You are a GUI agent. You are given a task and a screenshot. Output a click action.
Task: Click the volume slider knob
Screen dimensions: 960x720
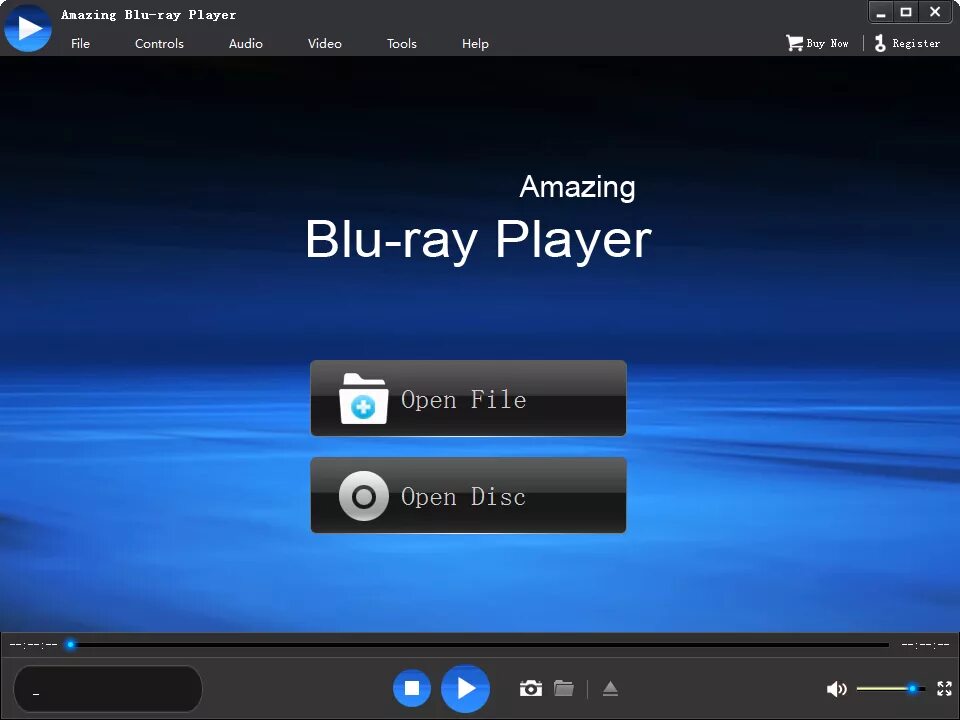(x=912, y=689)
